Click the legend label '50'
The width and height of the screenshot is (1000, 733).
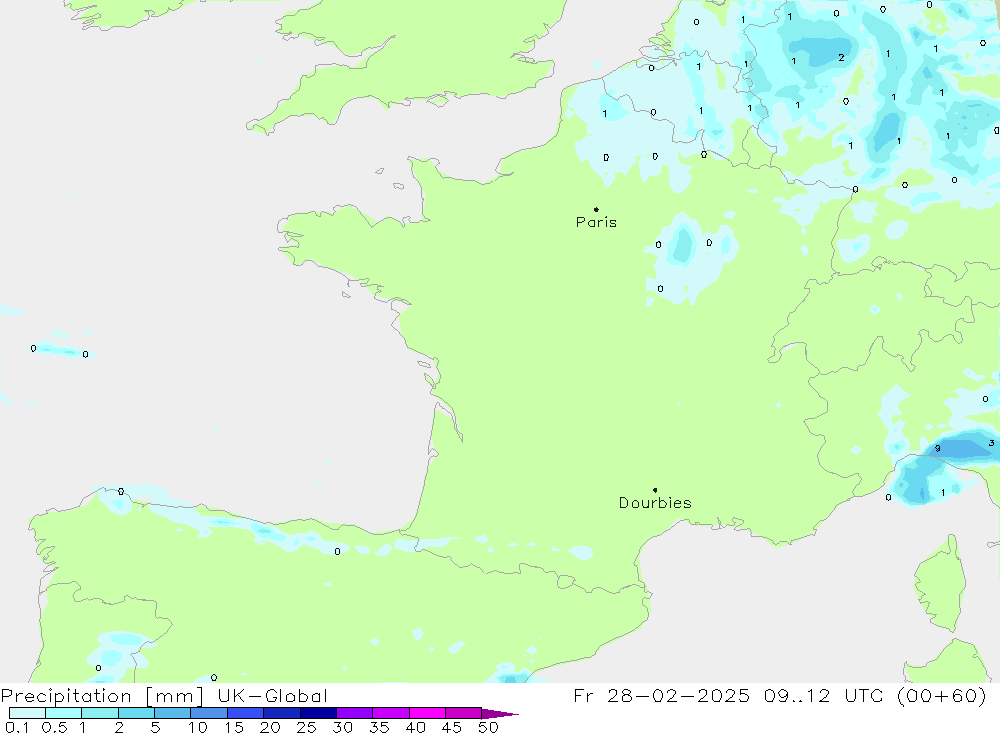tap(489, 727)
